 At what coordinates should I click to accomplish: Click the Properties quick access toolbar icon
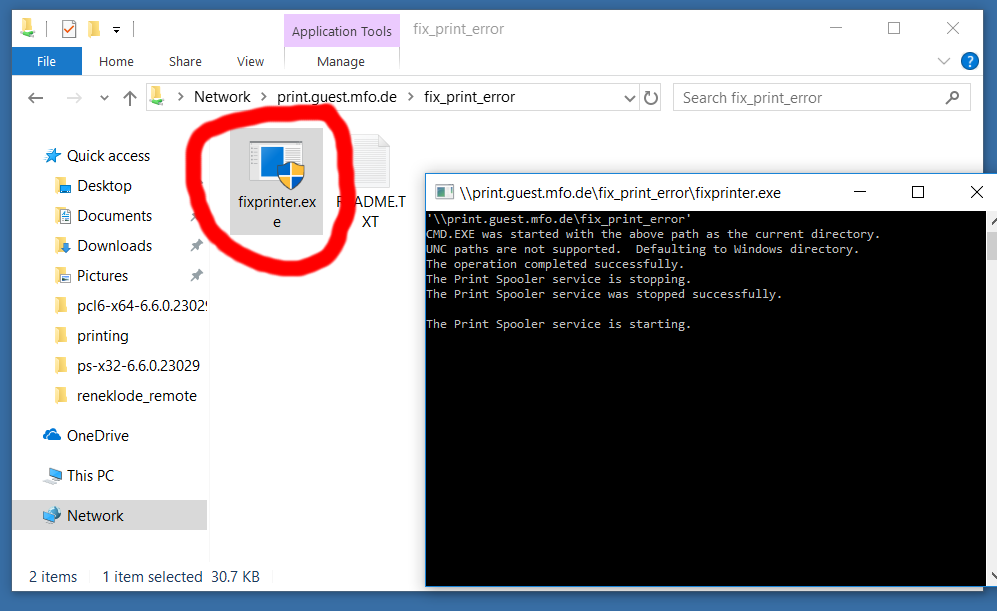69,29
